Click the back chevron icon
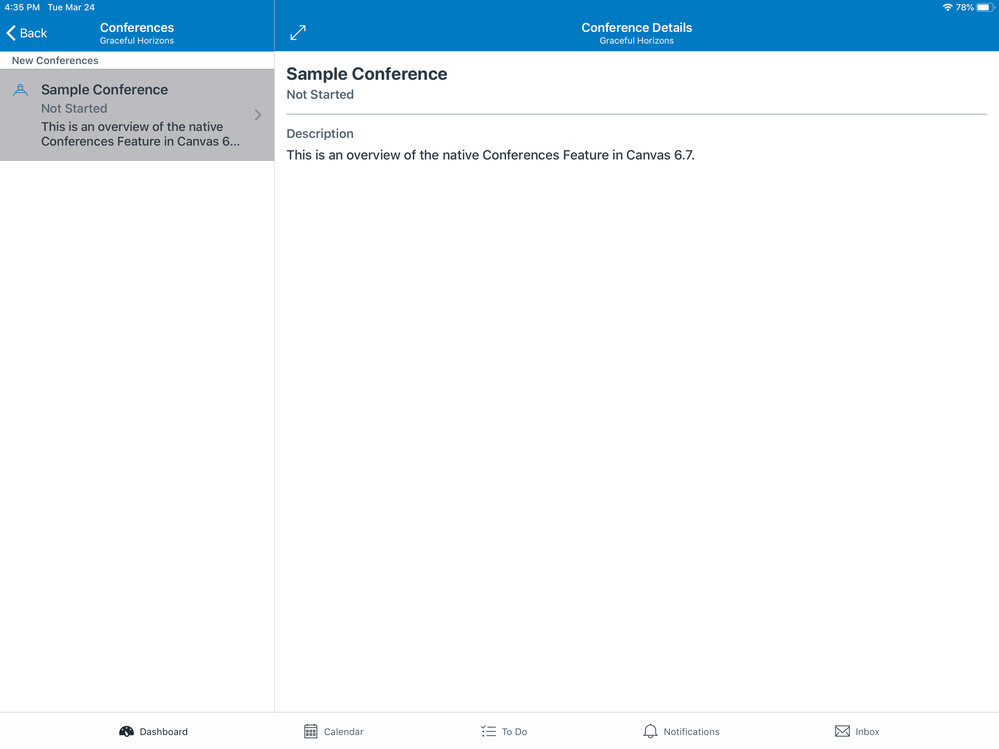 pos(10,32)
